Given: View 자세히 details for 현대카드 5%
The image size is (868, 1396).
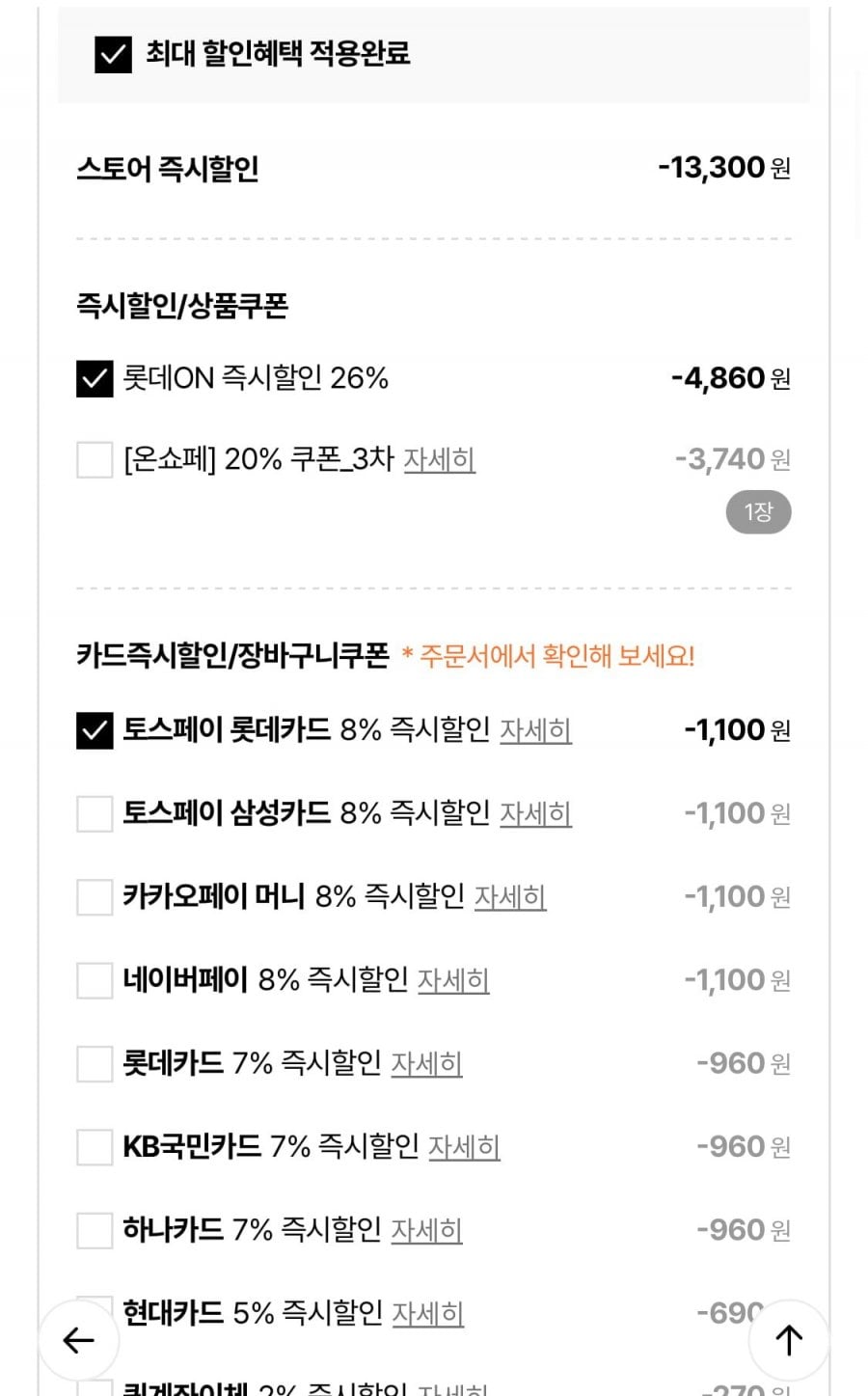Looking at the screenshot, I should 427,1313.
